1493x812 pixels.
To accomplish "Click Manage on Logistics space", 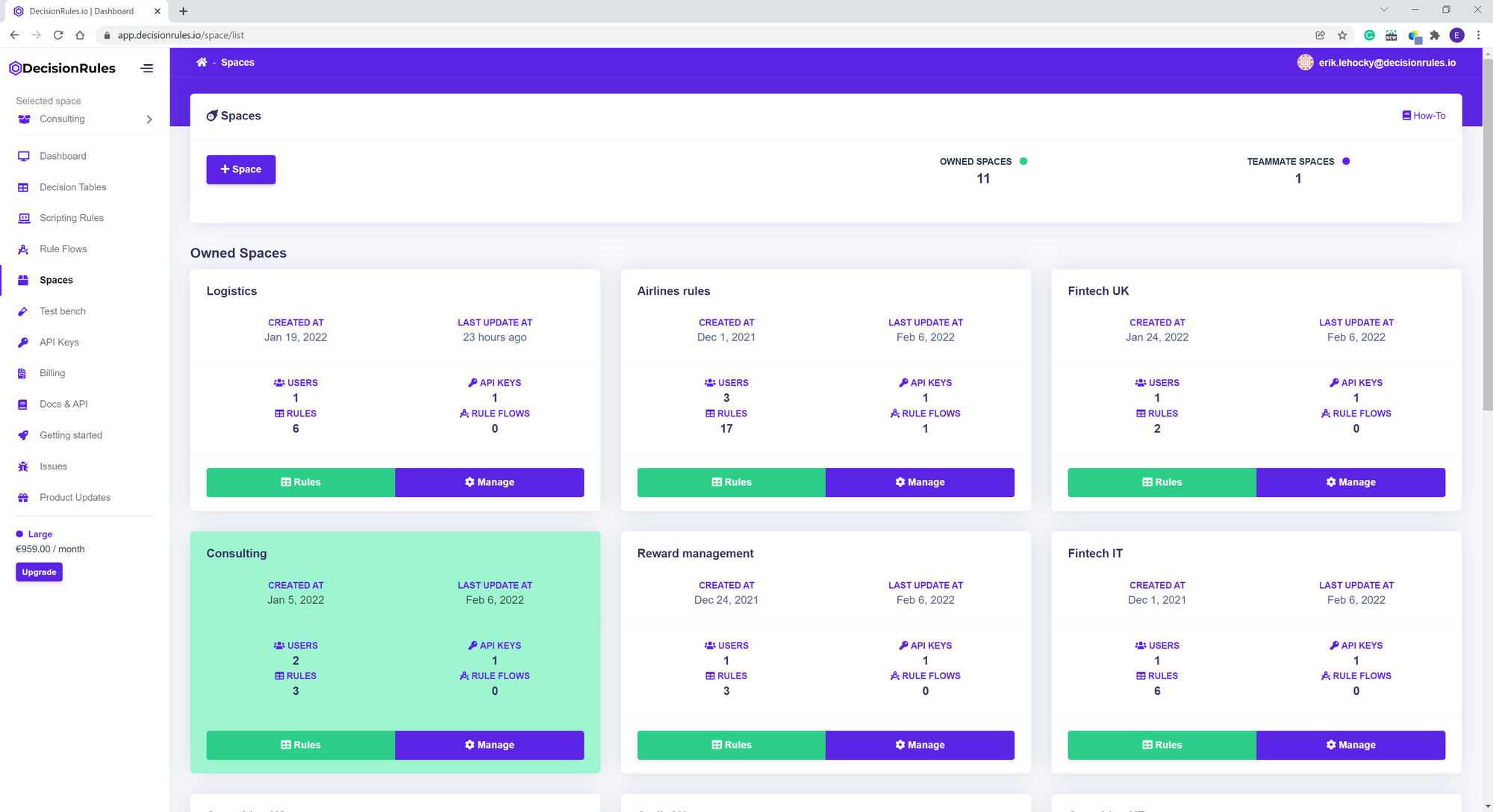I will click(x=489, y=482).
